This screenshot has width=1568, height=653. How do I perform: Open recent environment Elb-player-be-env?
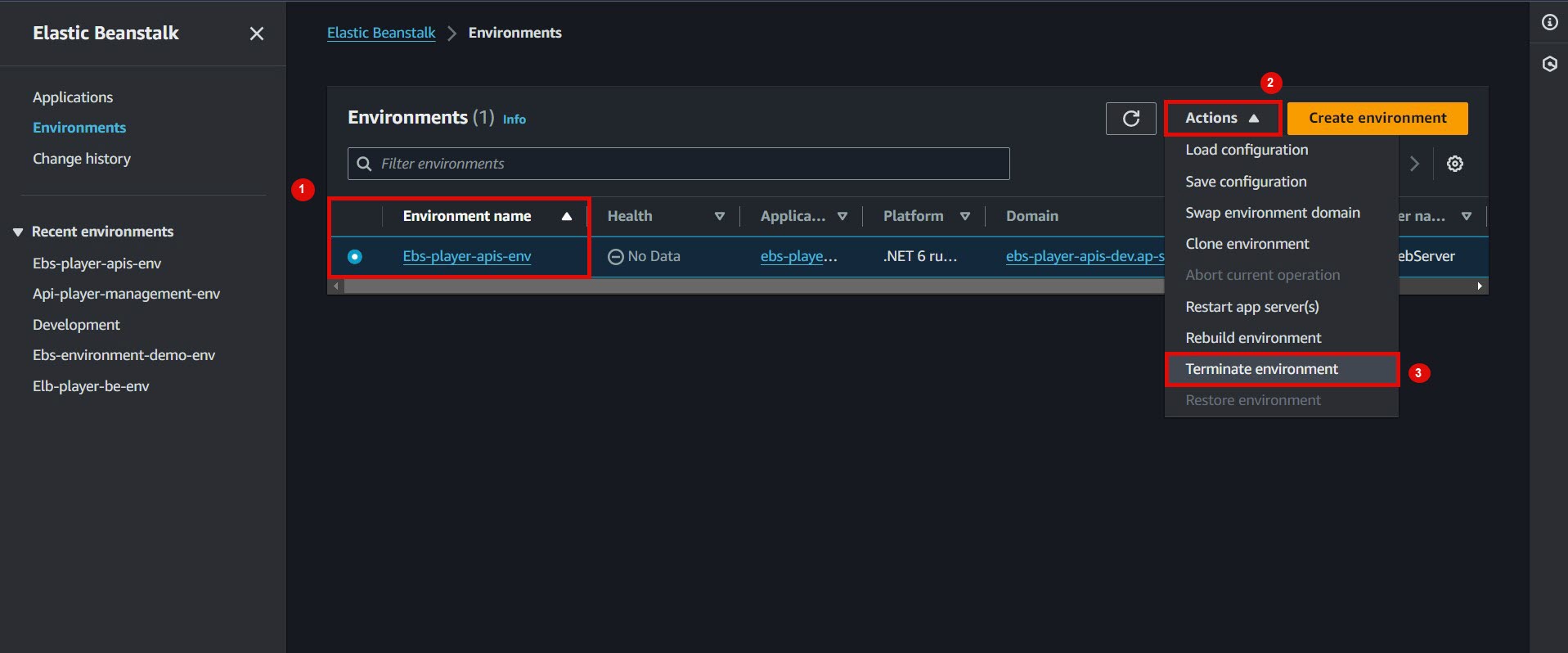91,386
